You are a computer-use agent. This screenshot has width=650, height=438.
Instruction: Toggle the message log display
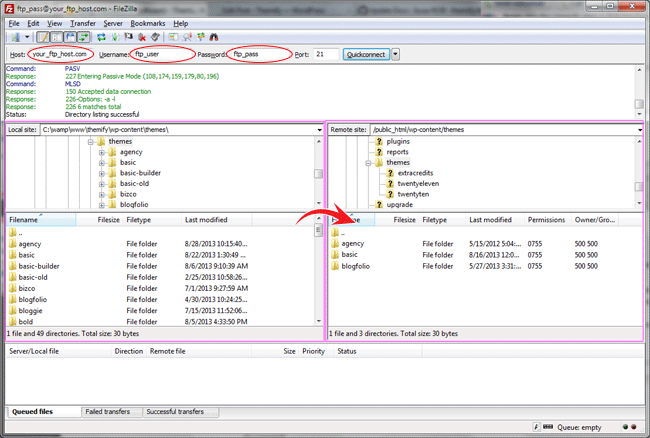43,37
